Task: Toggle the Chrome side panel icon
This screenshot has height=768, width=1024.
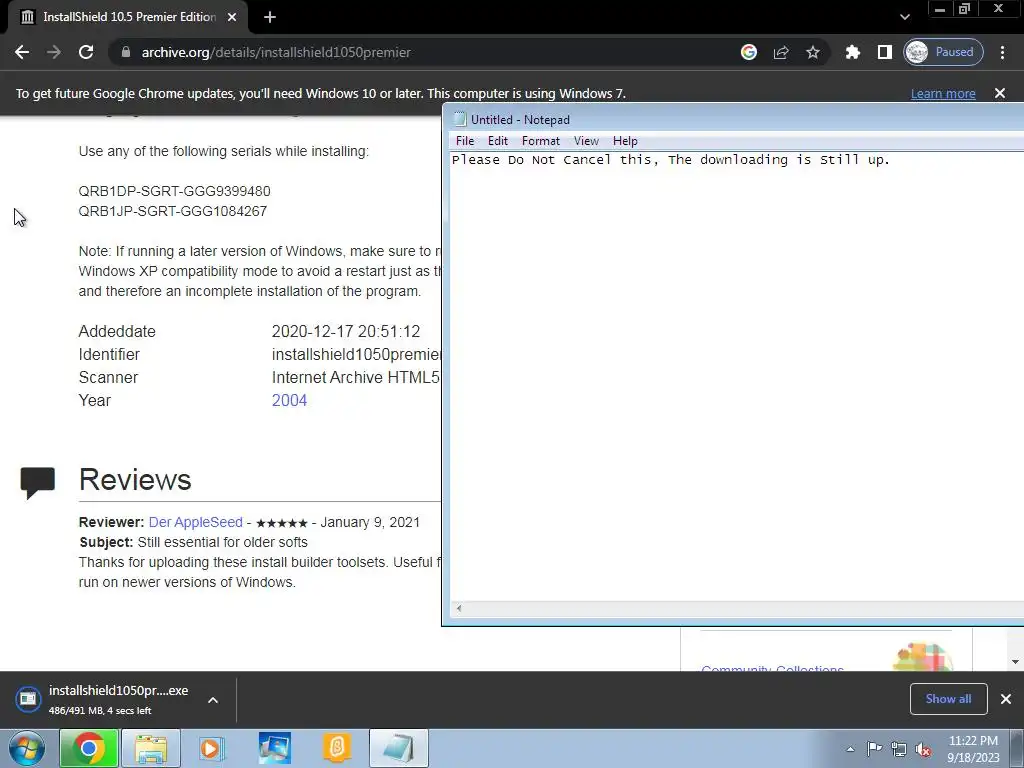Action: (x=884, y=52)
